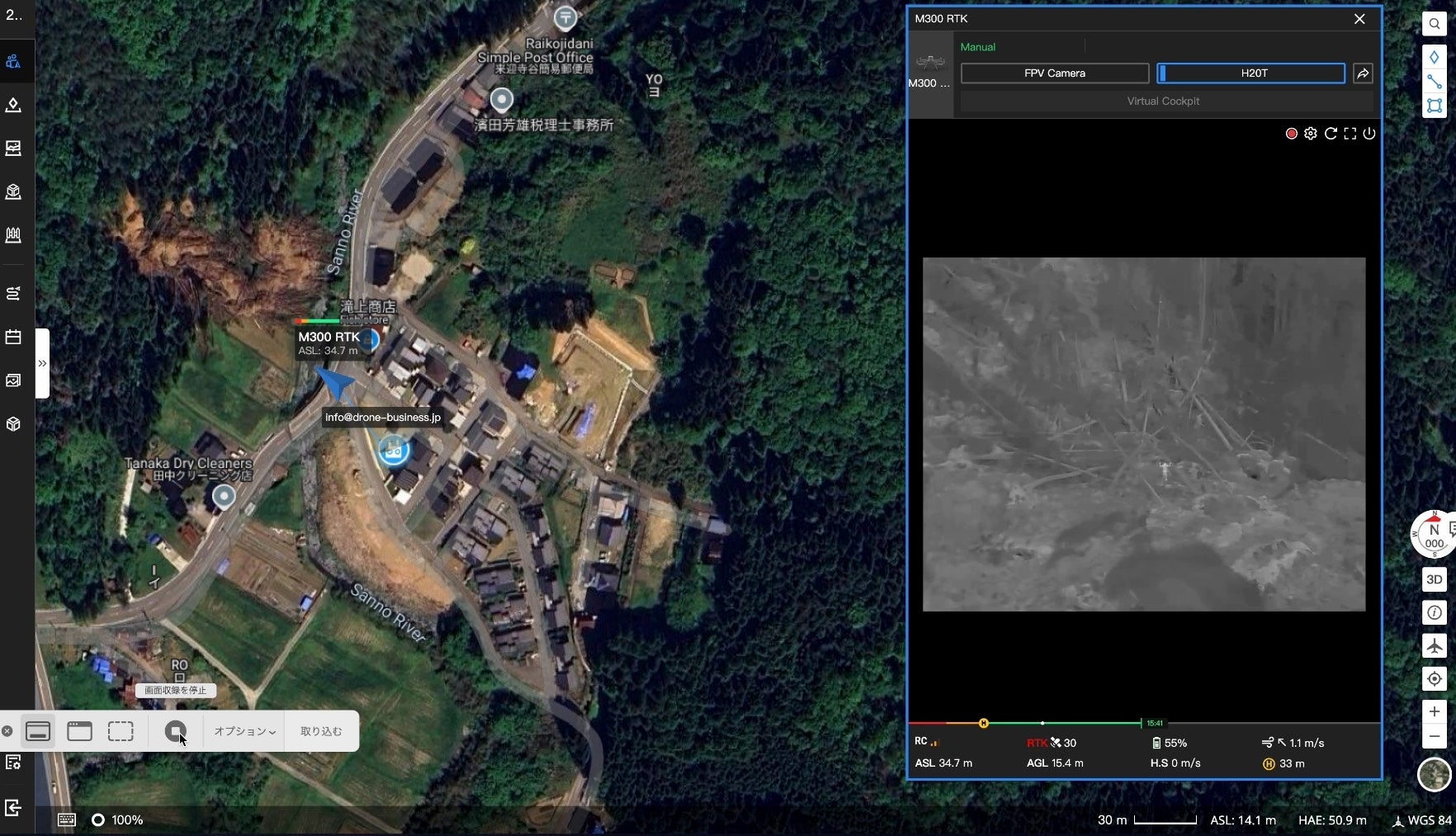
Task: Expand the collapsed left side panel
Action: click(42, 363)
